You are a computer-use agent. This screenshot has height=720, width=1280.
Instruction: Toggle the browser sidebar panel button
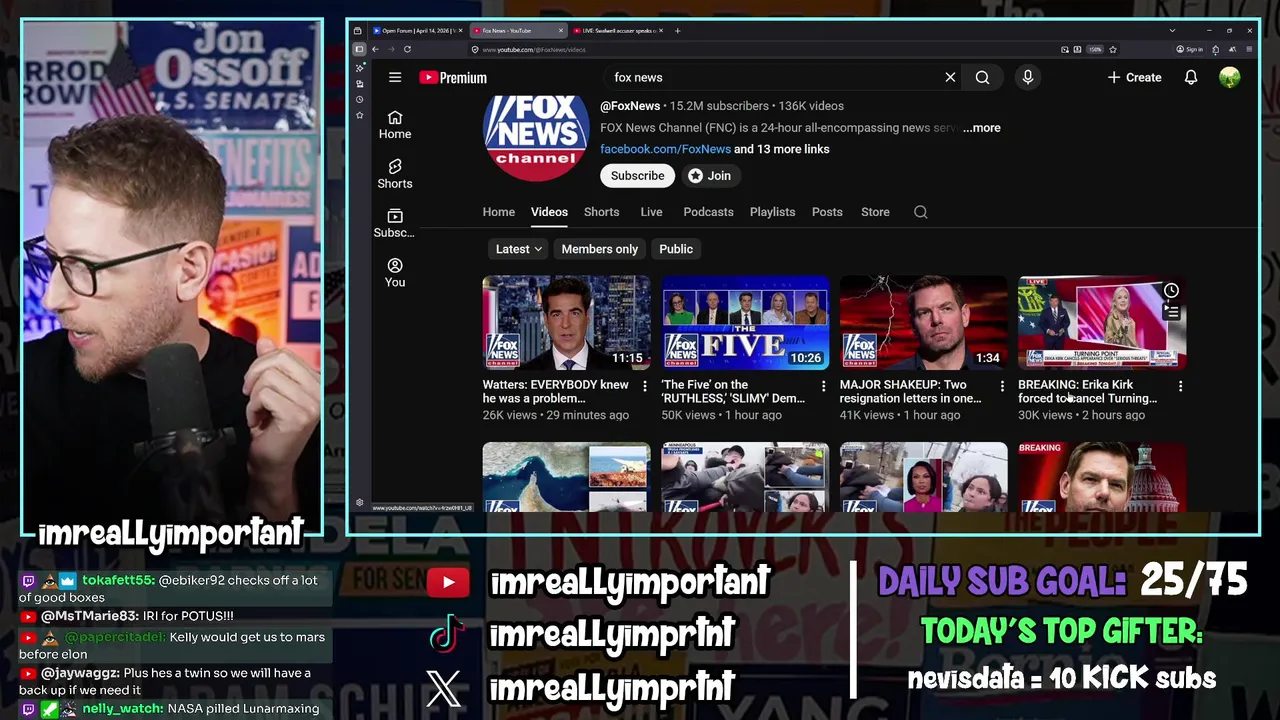click(359, 49)
